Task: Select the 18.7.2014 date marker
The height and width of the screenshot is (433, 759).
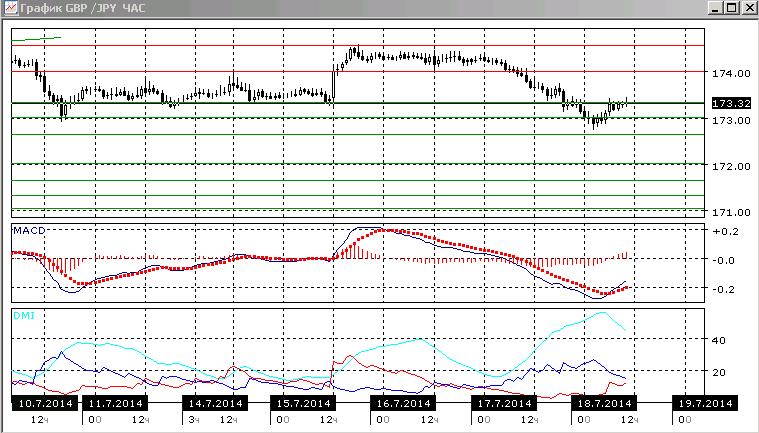Action: (x=605, y=403)
